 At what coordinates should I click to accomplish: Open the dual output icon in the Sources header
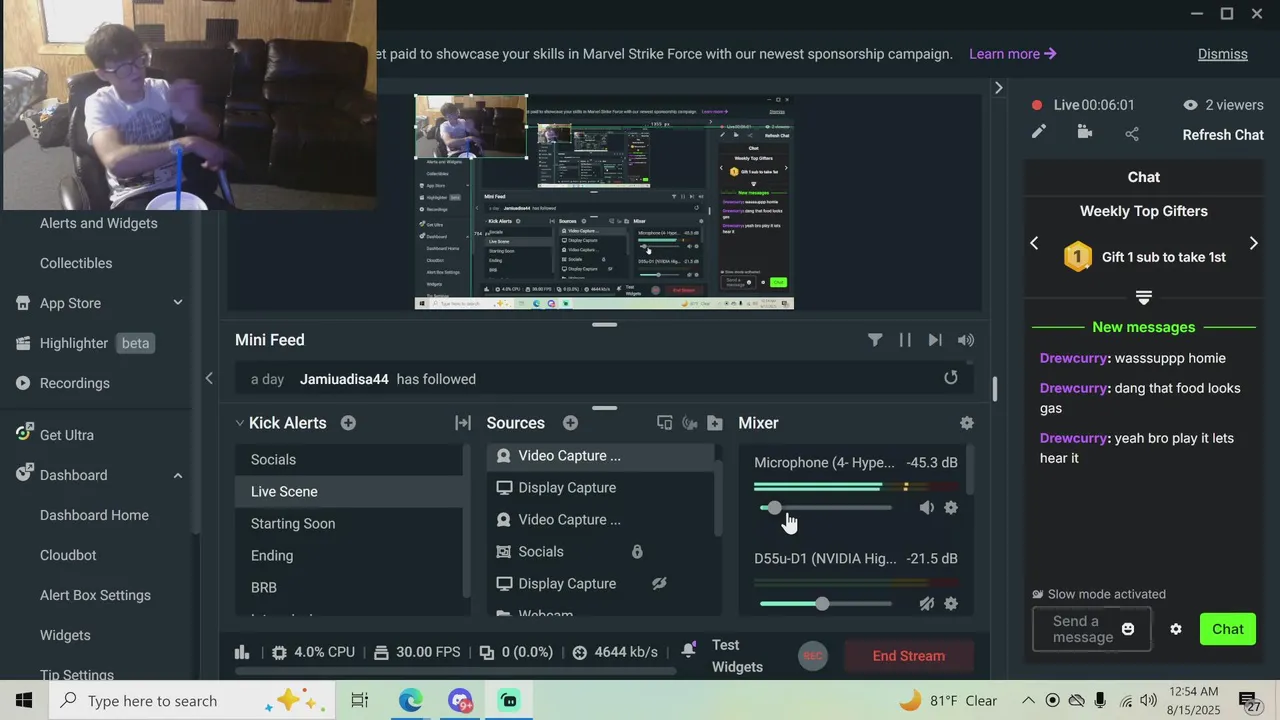coord(664,423)
